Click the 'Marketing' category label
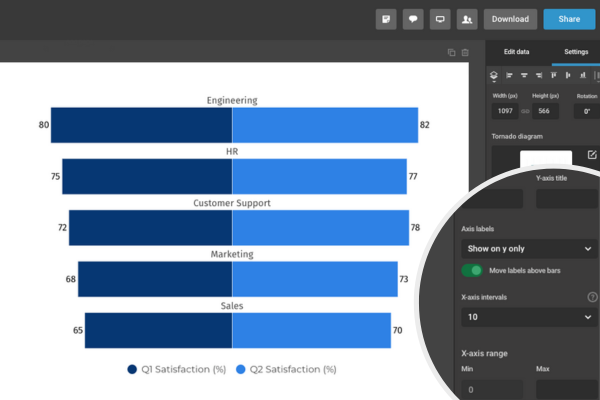 [232, 254]
